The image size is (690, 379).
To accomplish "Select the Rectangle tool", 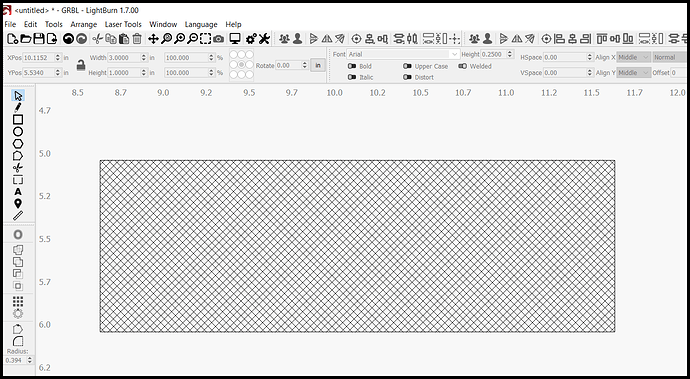I will (18, 120).
